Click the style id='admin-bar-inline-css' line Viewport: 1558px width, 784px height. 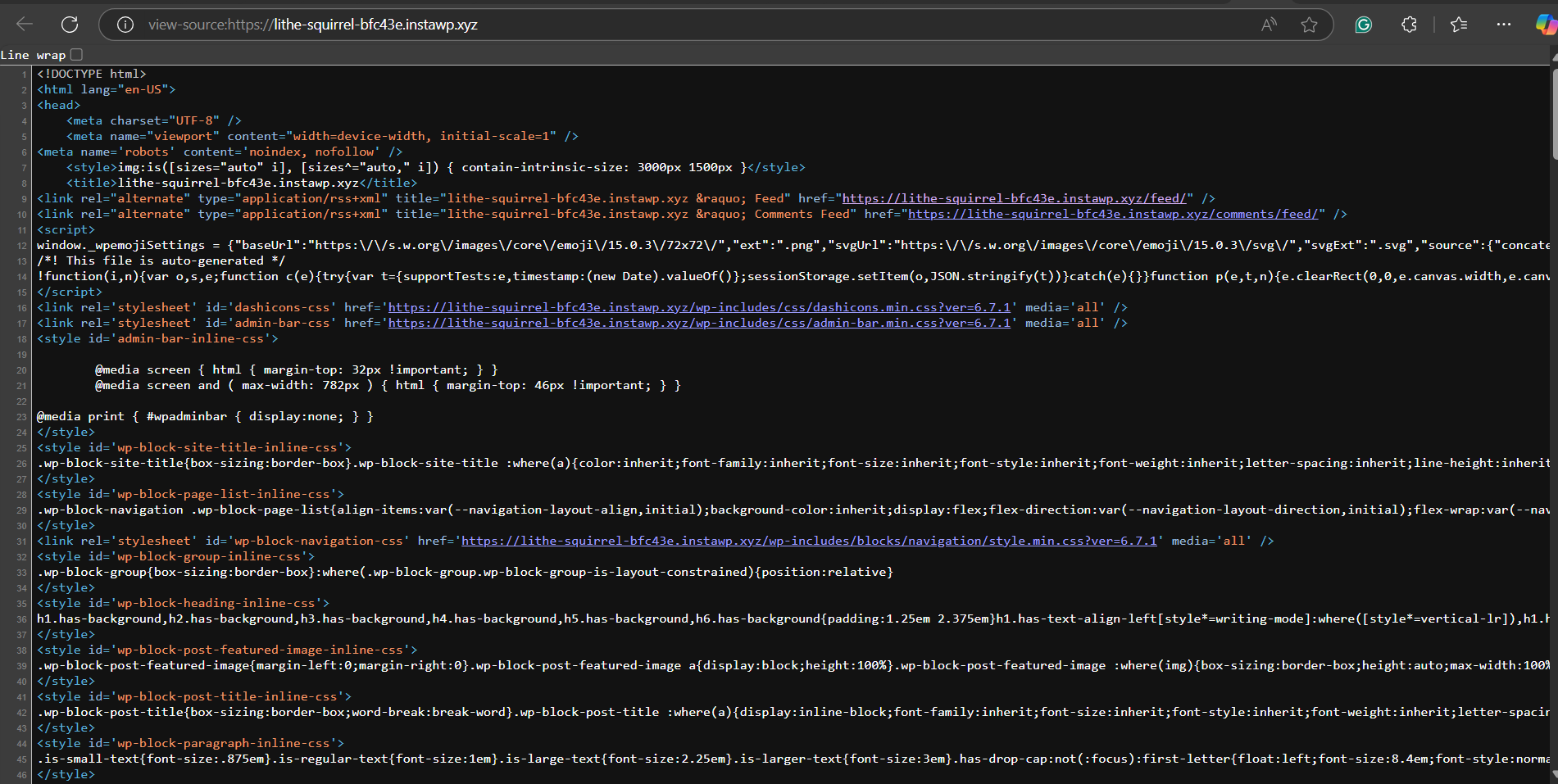157,338
